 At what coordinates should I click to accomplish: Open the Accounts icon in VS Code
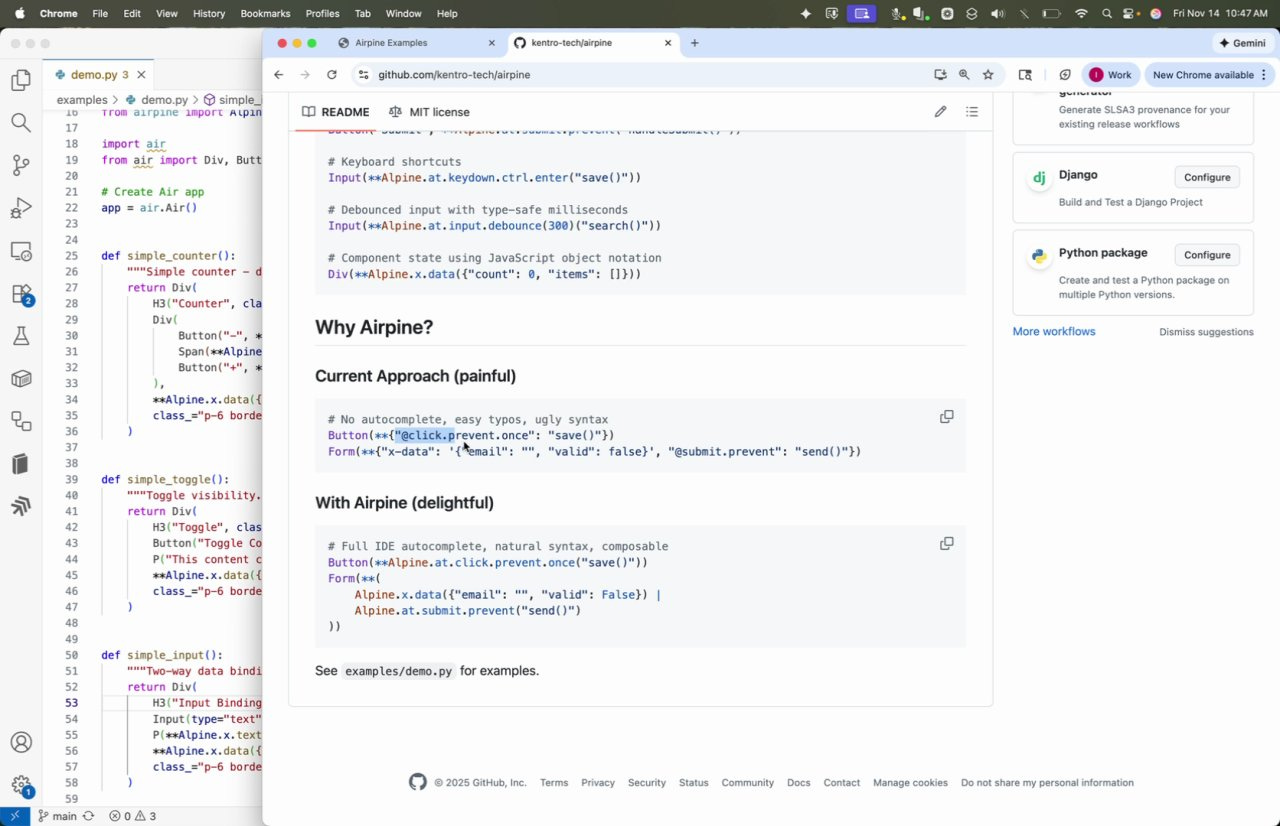[21, 743]
